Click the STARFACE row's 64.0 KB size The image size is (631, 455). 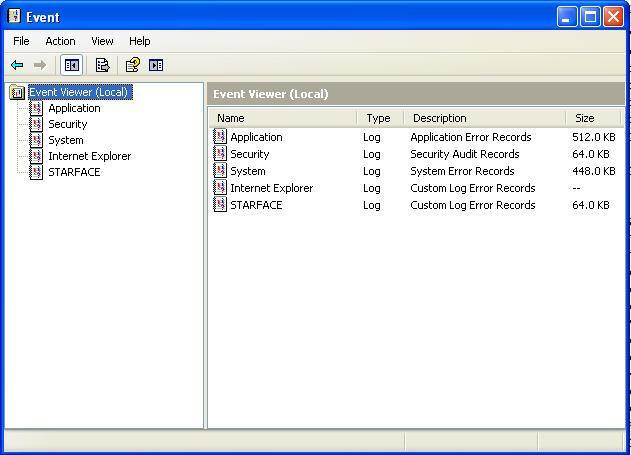point(591,205)
